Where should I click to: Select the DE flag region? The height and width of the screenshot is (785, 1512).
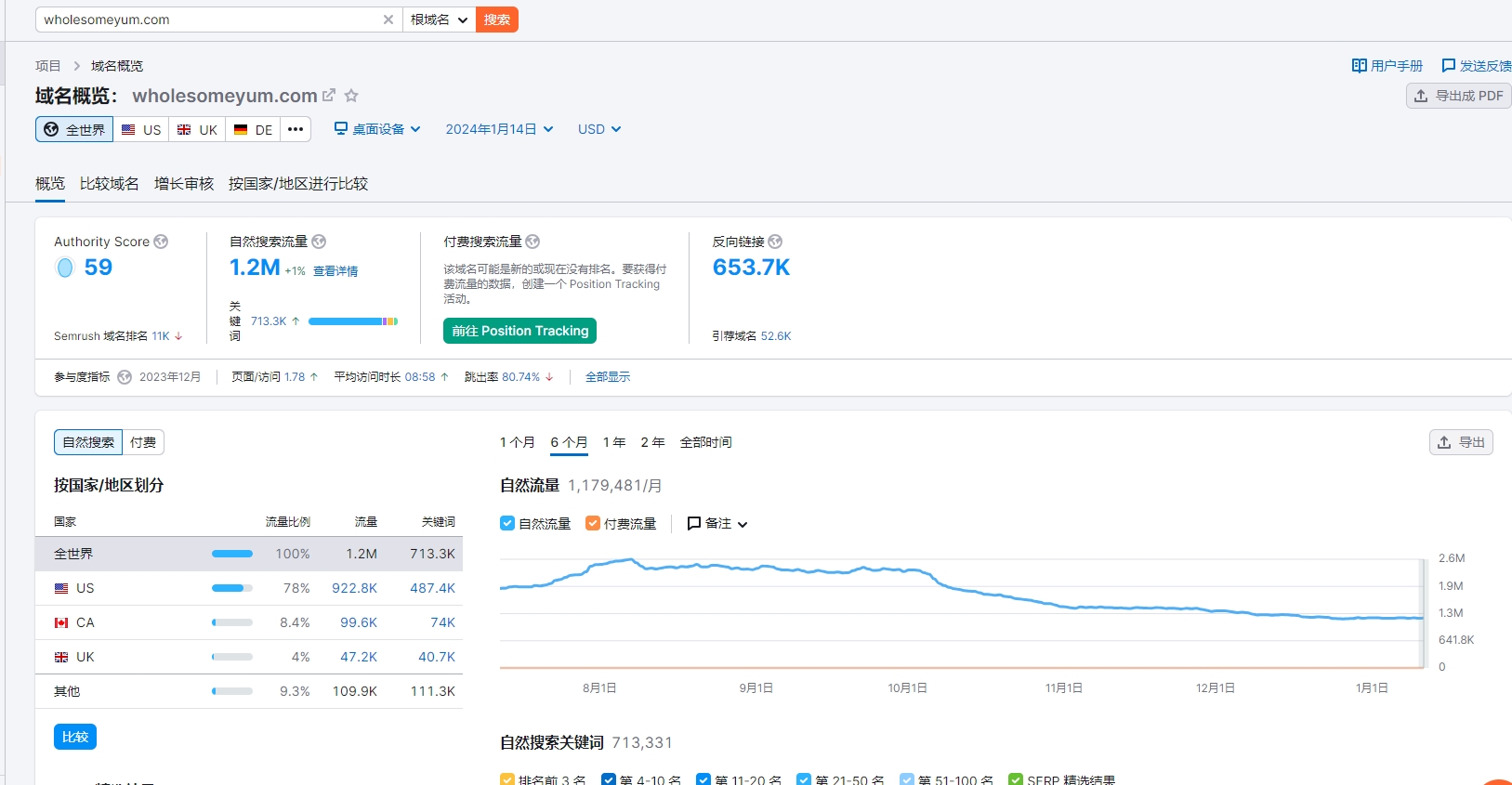click(253, 129)
